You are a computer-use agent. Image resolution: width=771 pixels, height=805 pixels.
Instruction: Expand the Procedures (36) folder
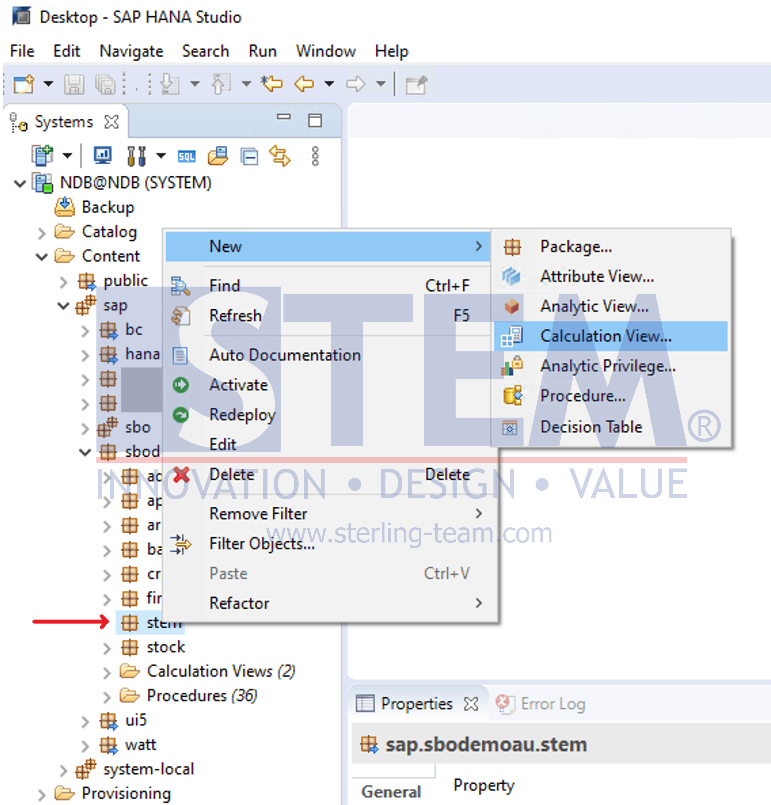107,697
